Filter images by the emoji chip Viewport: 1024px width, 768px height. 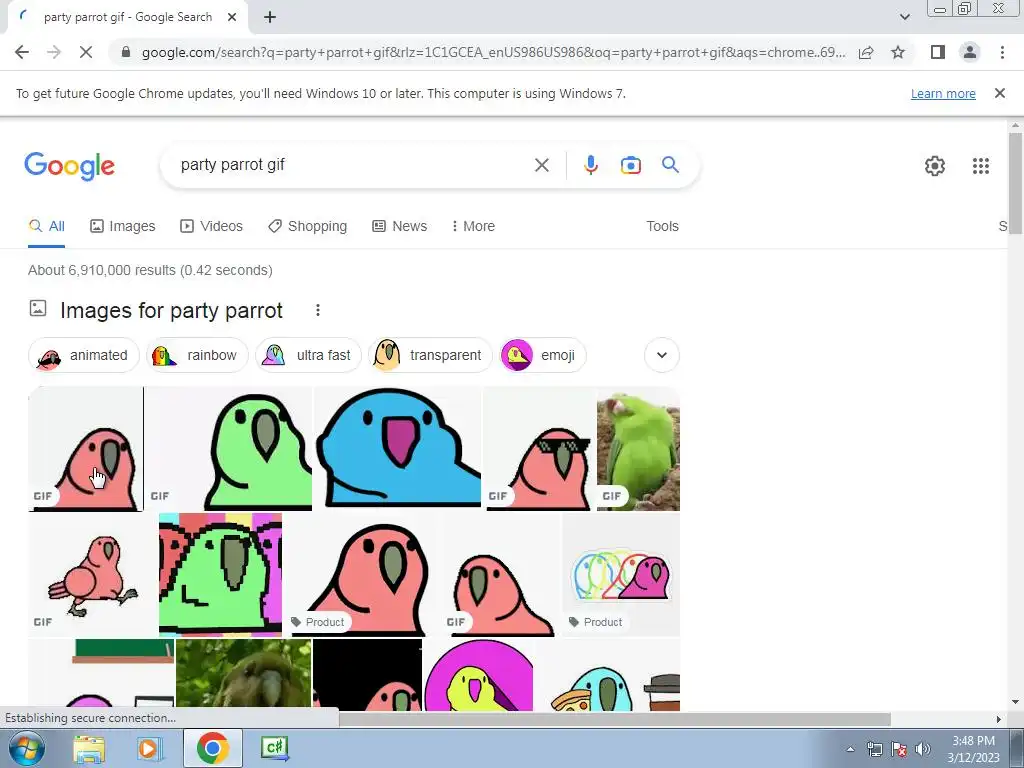pyautogui.click(x=542, y=355)
